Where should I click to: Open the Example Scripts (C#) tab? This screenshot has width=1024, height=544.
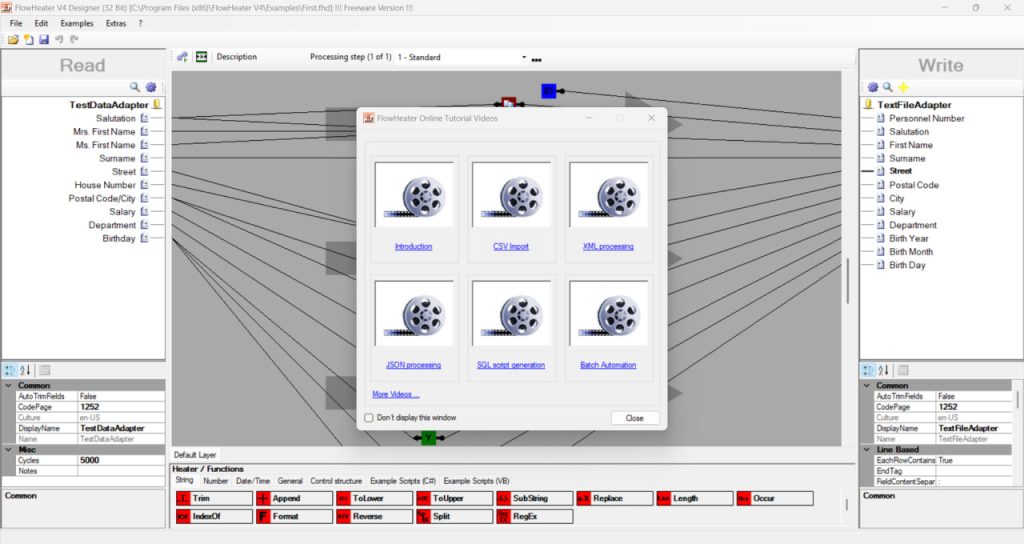coord(403,481)
